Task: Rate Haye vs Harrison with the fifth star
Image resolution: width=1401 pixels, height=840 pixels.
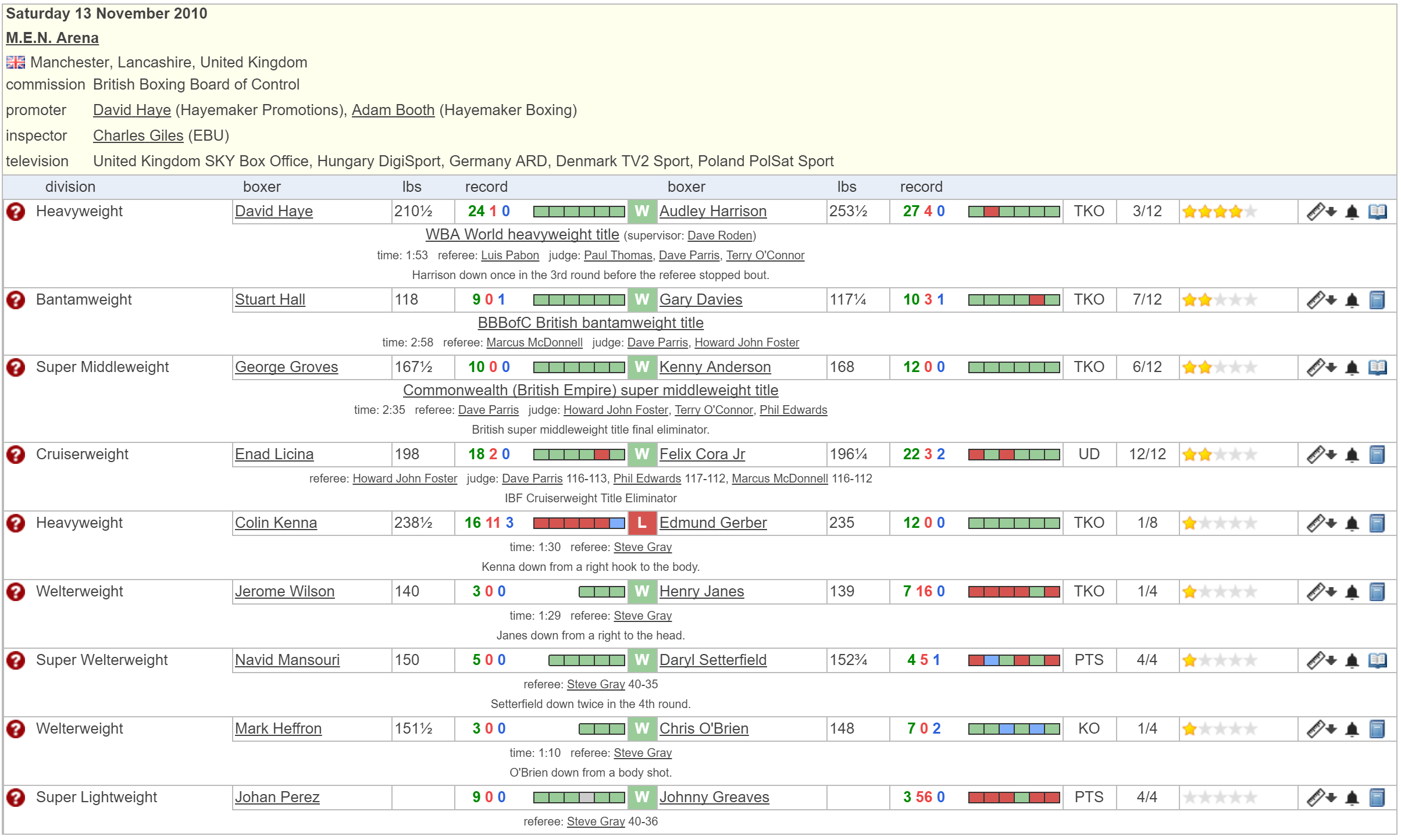Action: (1250, 212)
